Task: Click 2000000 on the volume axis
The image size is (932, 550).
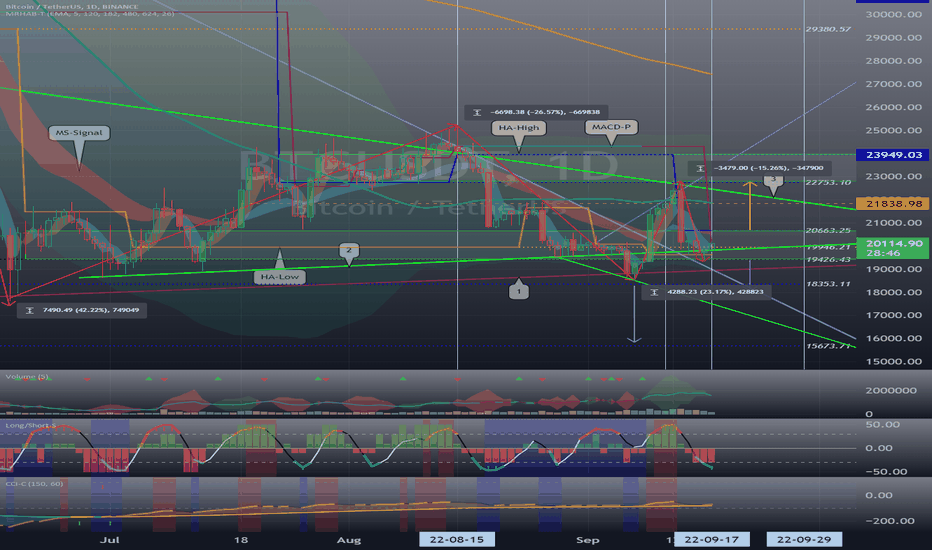Action: pos(890,391)
